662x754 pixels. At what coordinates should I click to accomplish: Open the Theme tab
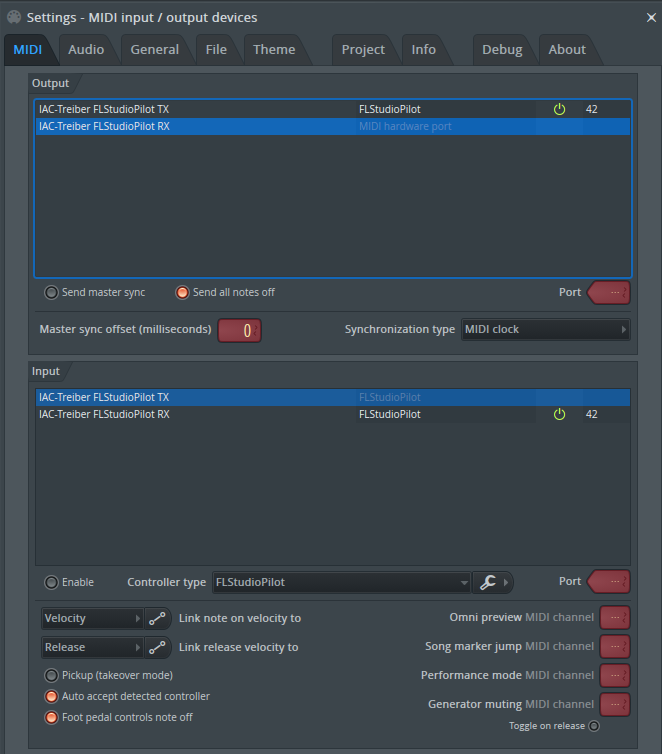click(x=274, y=50)
